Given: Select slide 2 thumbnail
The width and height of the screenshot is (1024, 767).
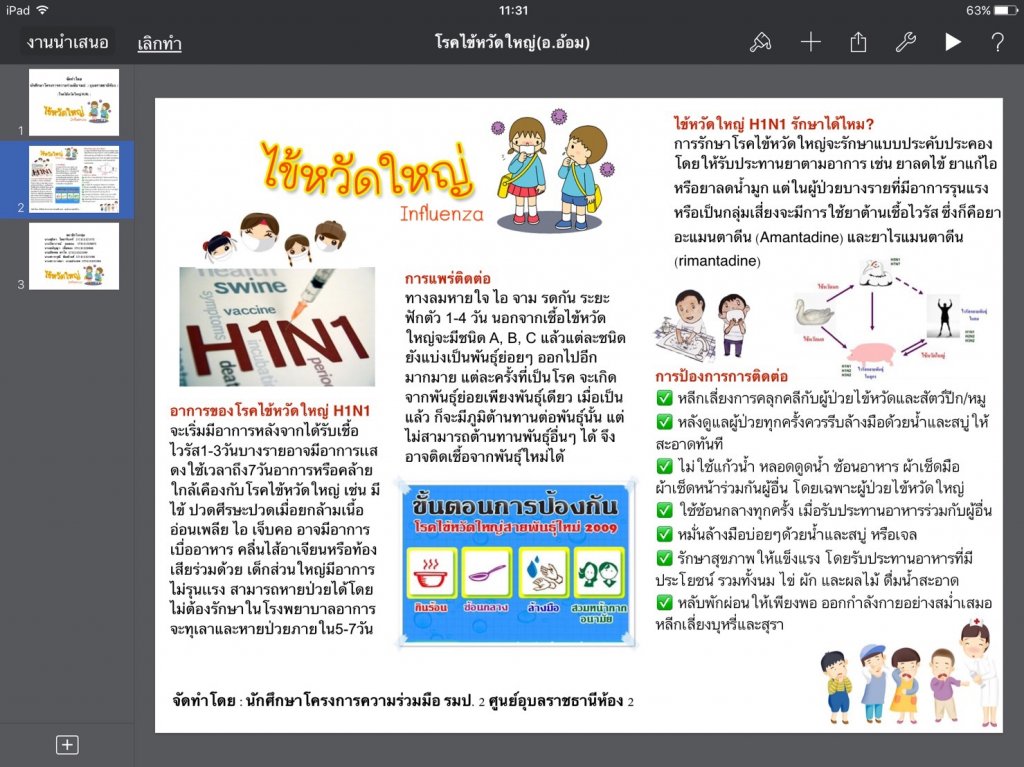Looking at the screenshot, I should (74, 179).
